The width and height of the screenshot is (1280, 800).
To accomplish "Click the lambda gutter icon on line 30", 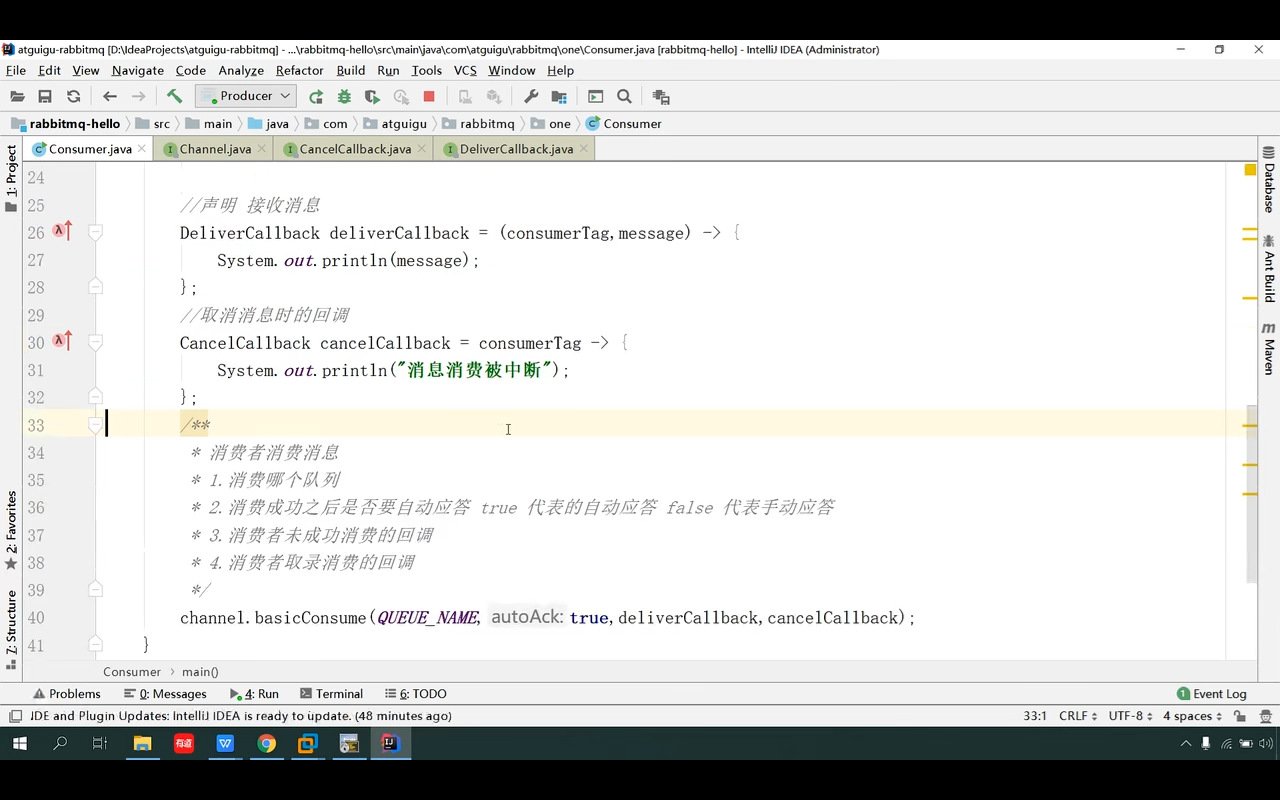I will point(62,342).
